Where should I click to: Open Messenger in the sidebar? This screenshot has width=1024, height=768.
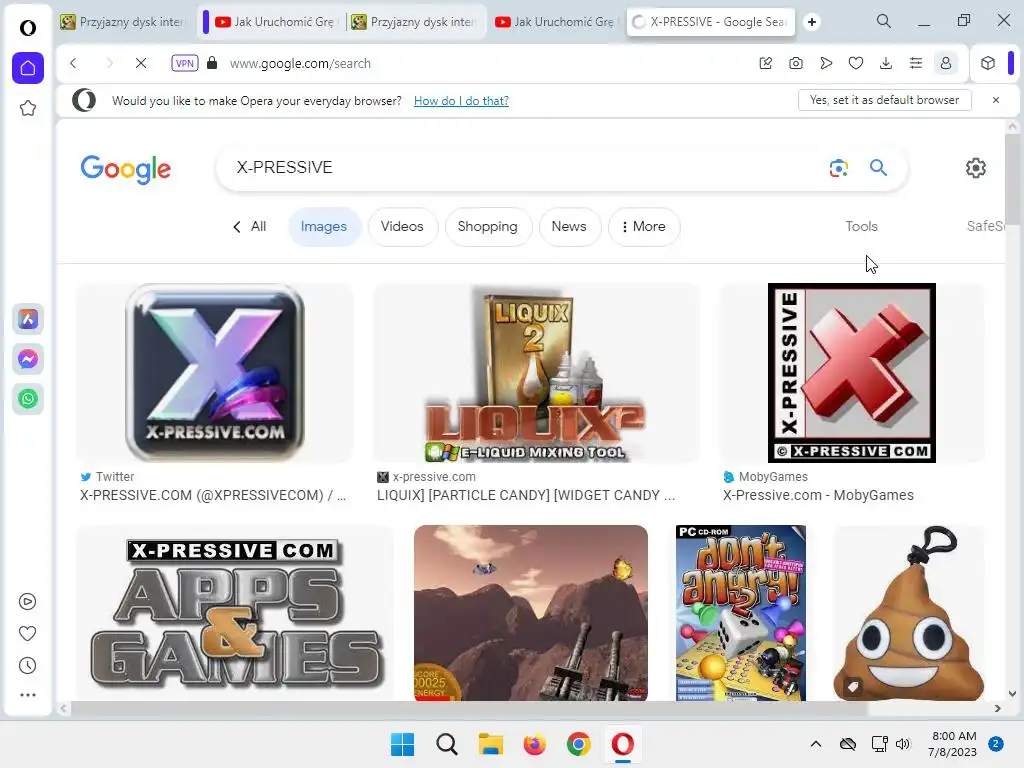click(x=27, y=359)
